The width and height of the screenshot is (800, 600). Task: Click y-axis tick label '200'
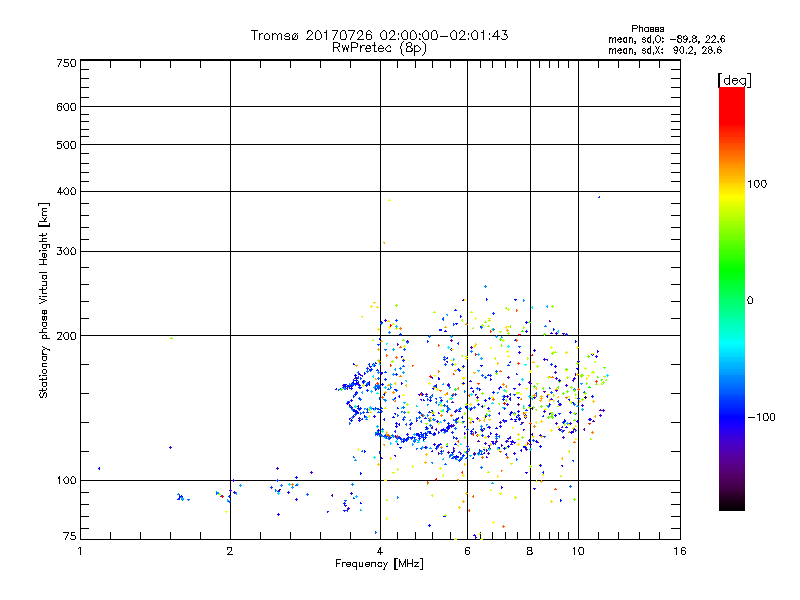[67, 336]
